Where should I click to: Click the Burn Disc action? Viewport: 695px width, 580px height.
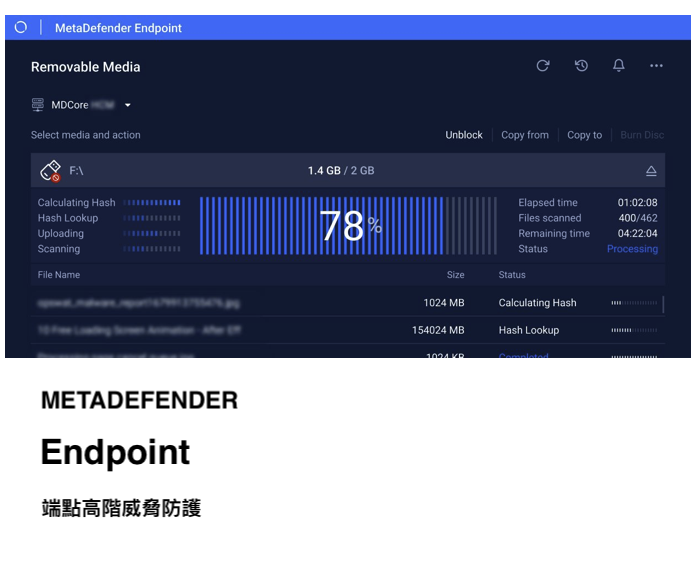click(642, 135)
